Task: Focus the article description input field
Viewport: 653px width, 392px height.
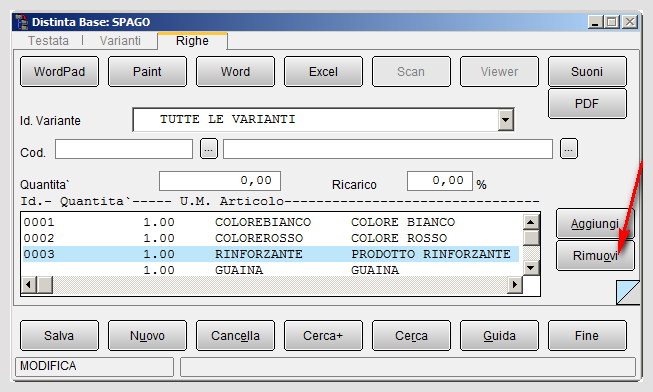Action: (x=388, y=149)
